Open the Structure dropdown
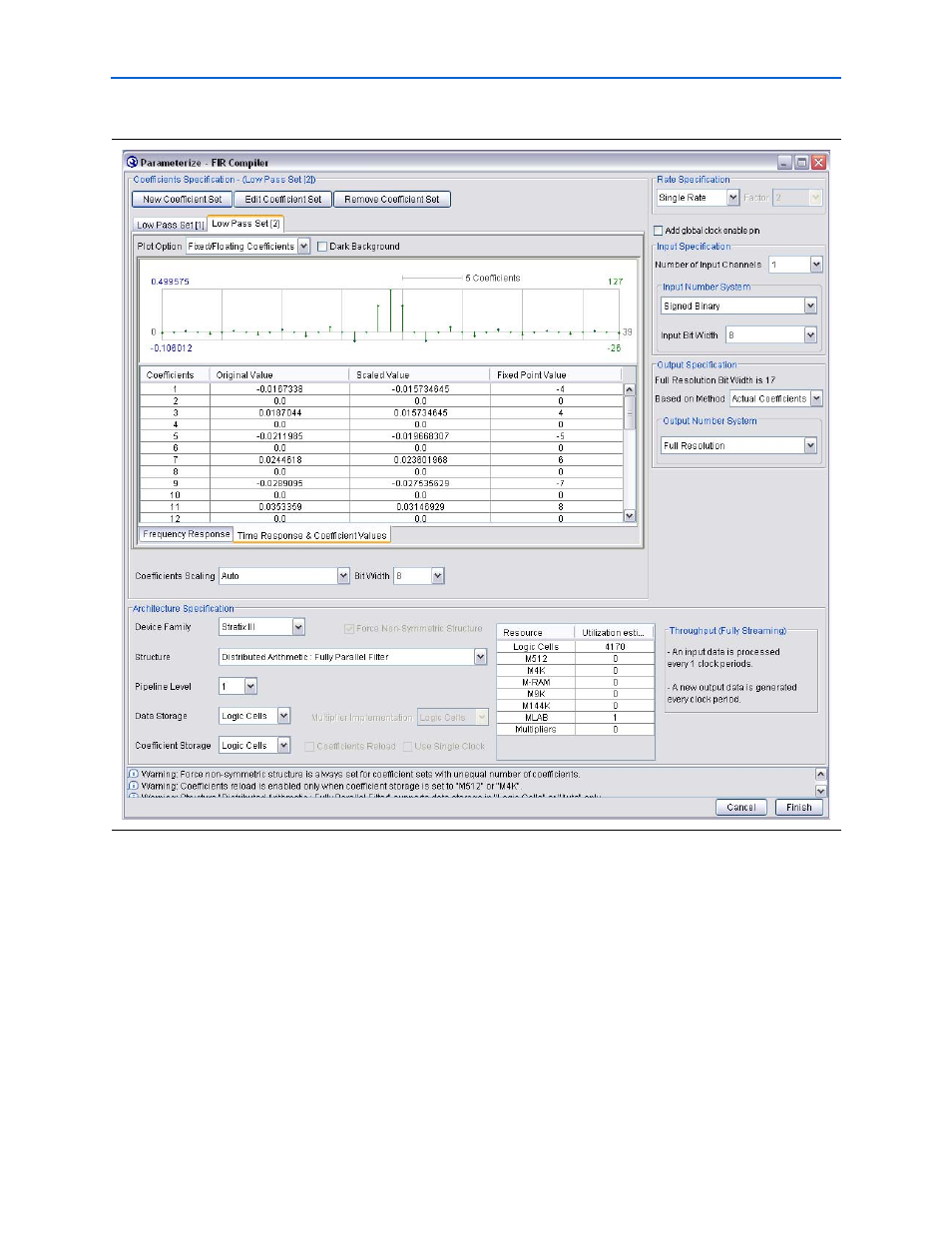 [x=480, y=657]
